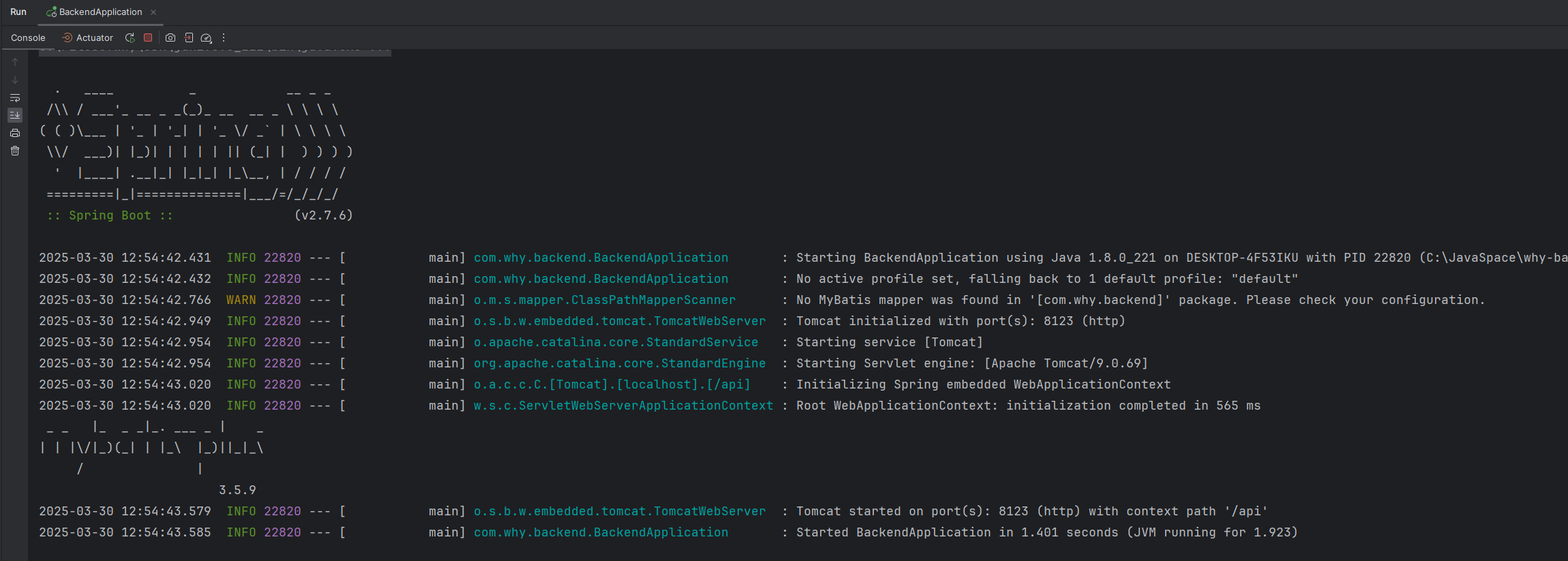1568x561 pixels.
Task: Open com.why.backend.BackendApplication link at 12:54:42.431
Action: pos(601,258)
